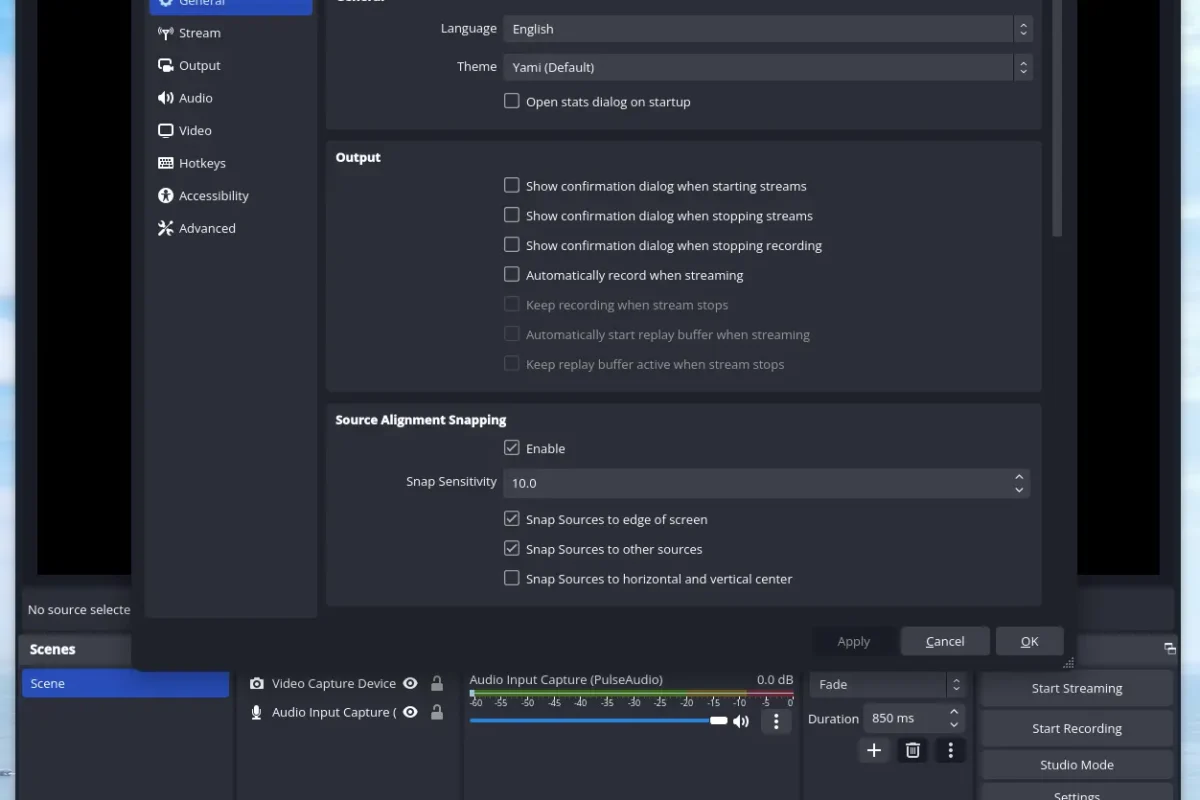Open the Stream settings page
Viewport: 1200px width, 800px height.
click(231, 33)
